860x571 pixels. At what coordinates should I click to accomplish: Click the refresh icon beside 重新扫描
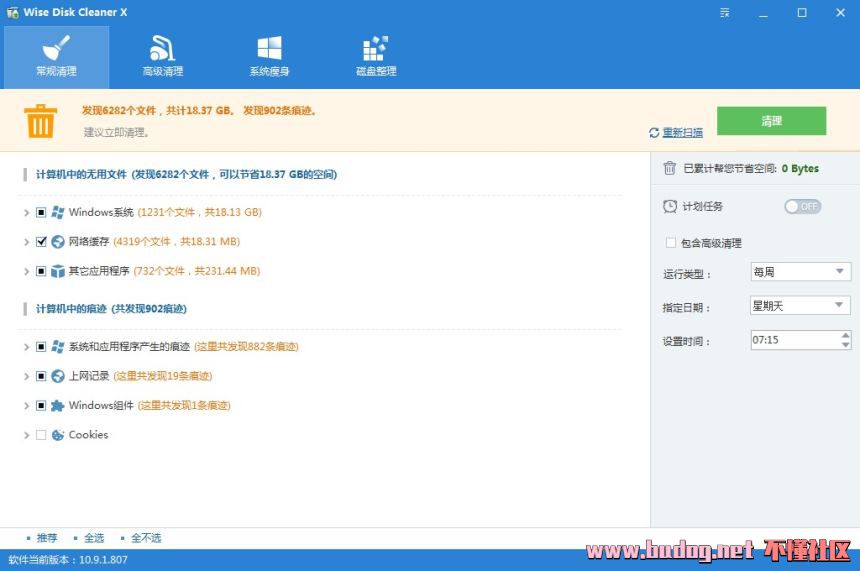point(654,133)
